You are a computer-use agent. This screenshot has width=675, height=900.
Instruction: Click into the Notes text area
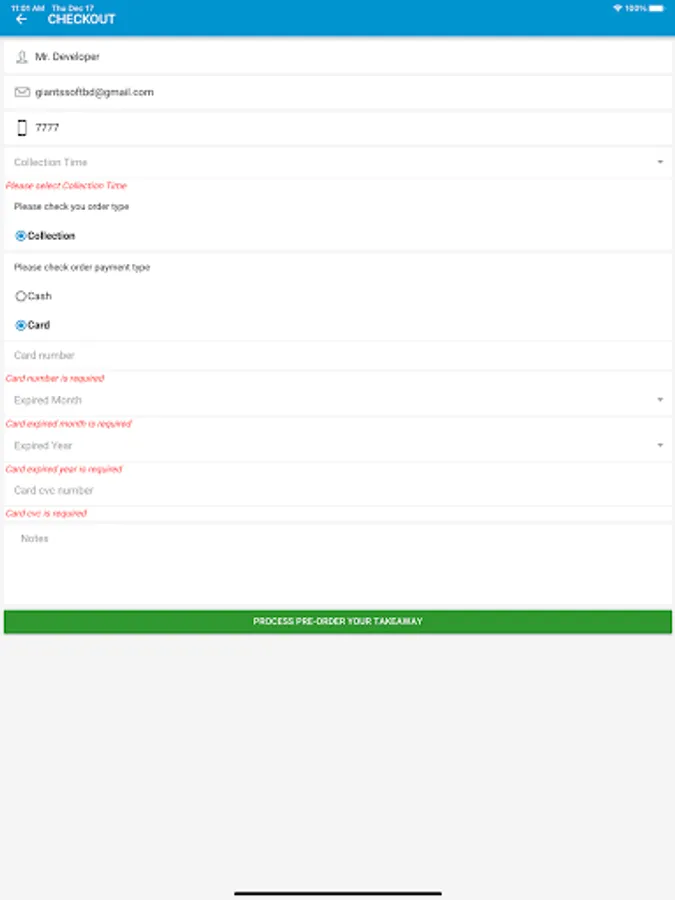point(338,565)
